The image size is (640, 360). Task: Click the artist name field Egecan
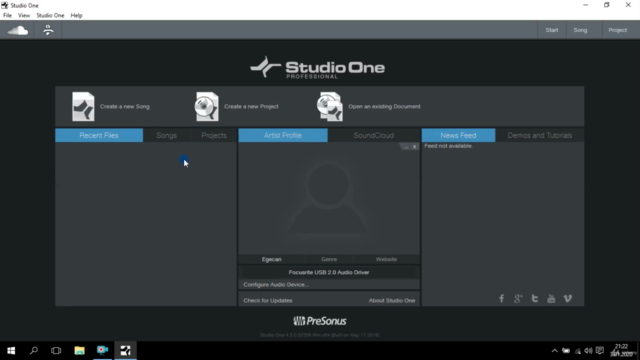[271, 259]
